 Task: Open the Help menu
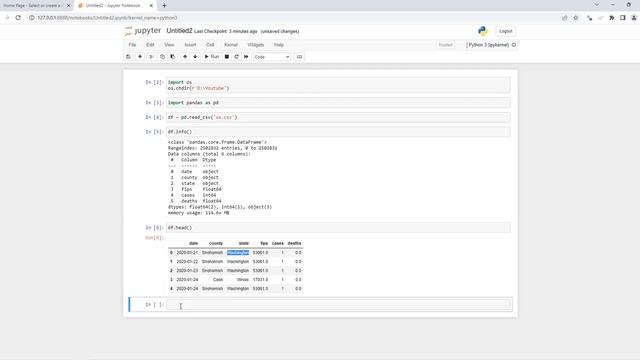coord(279,45)
